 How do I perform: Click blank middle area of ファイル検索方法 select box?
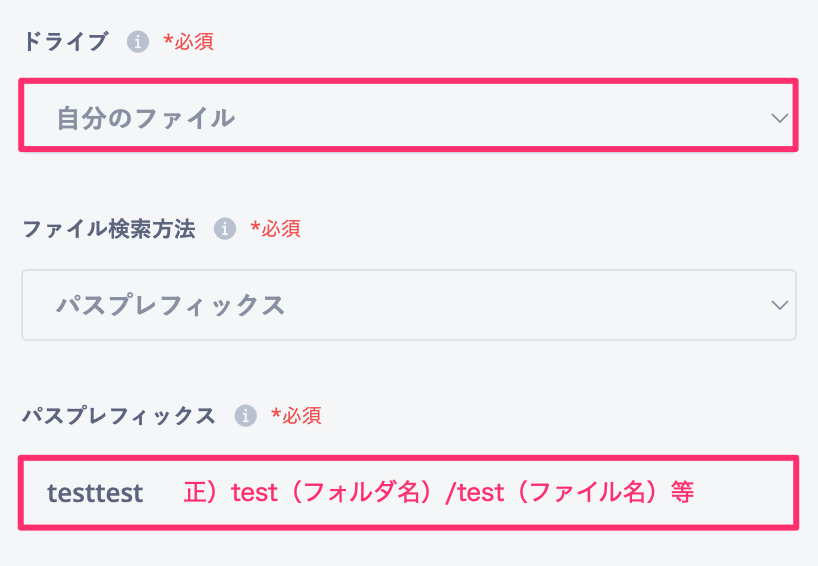coord(522,305)
